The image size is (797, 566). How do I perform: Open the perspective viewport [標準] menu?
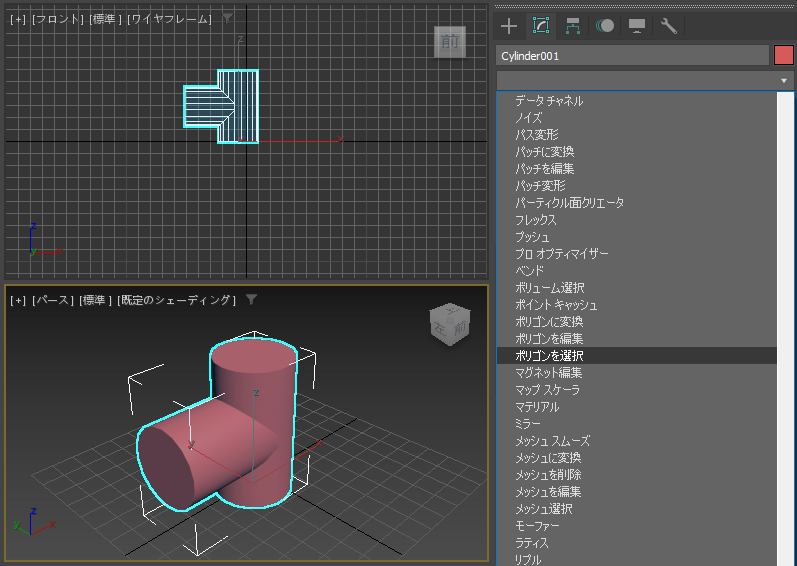pyautogui.click(x=95, y=300)
